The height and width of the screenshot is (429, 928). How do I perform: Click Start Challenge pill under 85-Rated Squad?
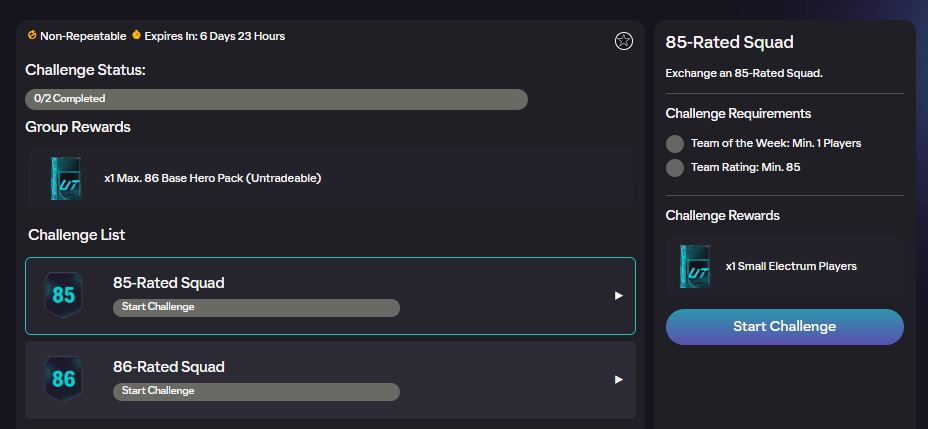tap(256, 307)
